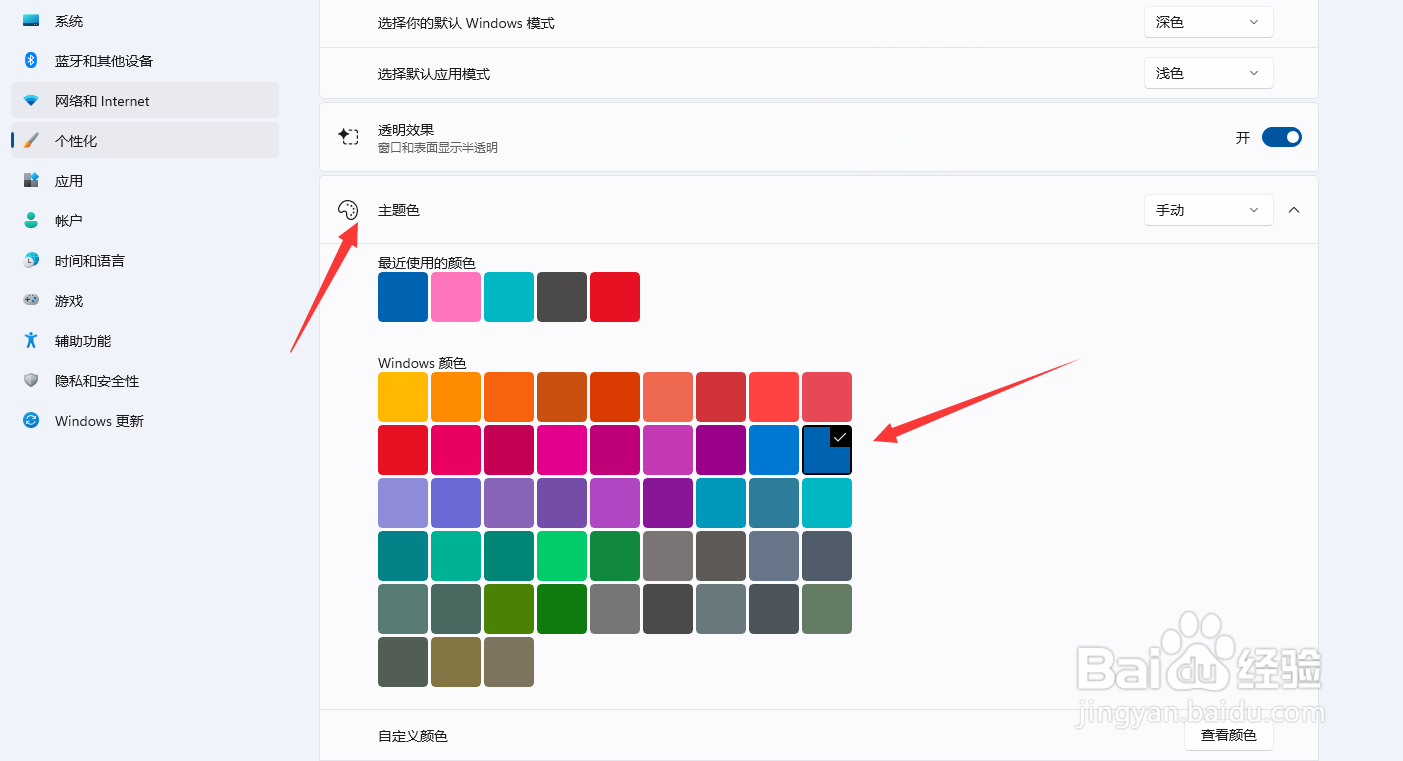Go to 个性化 in the sidebar
1403x761 pixels.
tap(145, 141)
